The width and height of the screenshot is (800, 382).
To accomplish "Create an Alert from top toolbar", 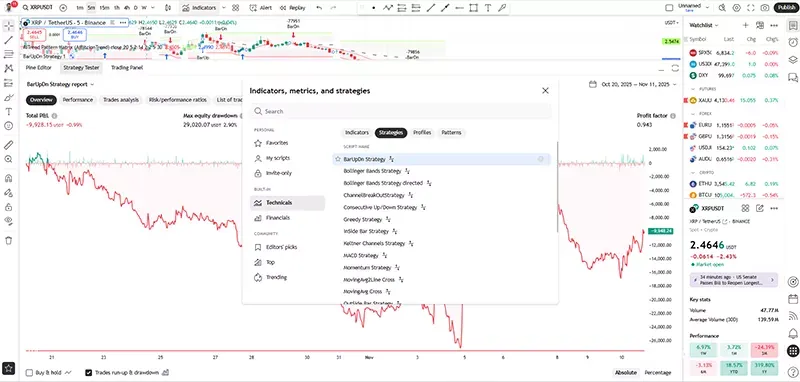I will [261, 8].
